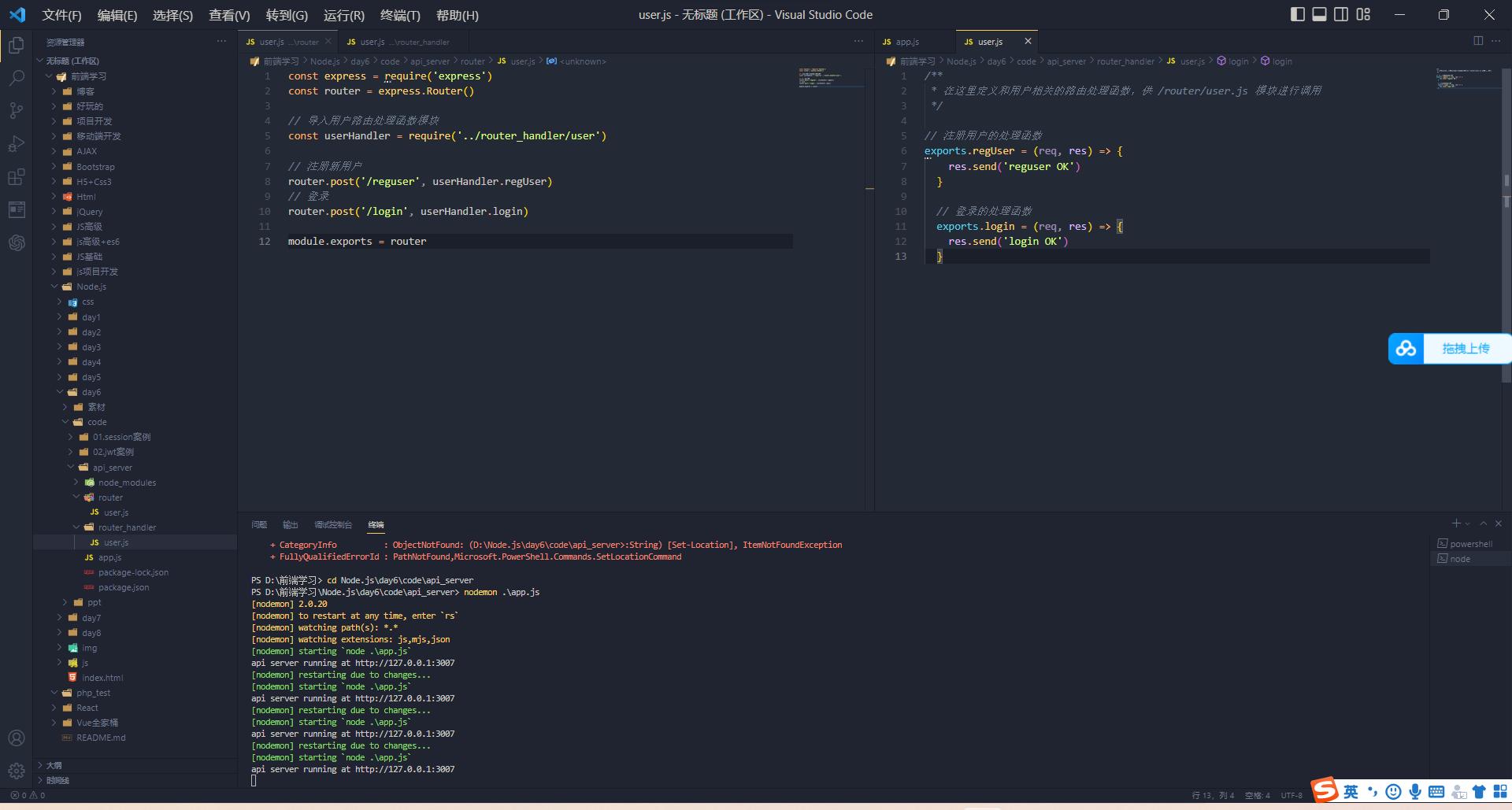Expand the node_modules folder

76,483
